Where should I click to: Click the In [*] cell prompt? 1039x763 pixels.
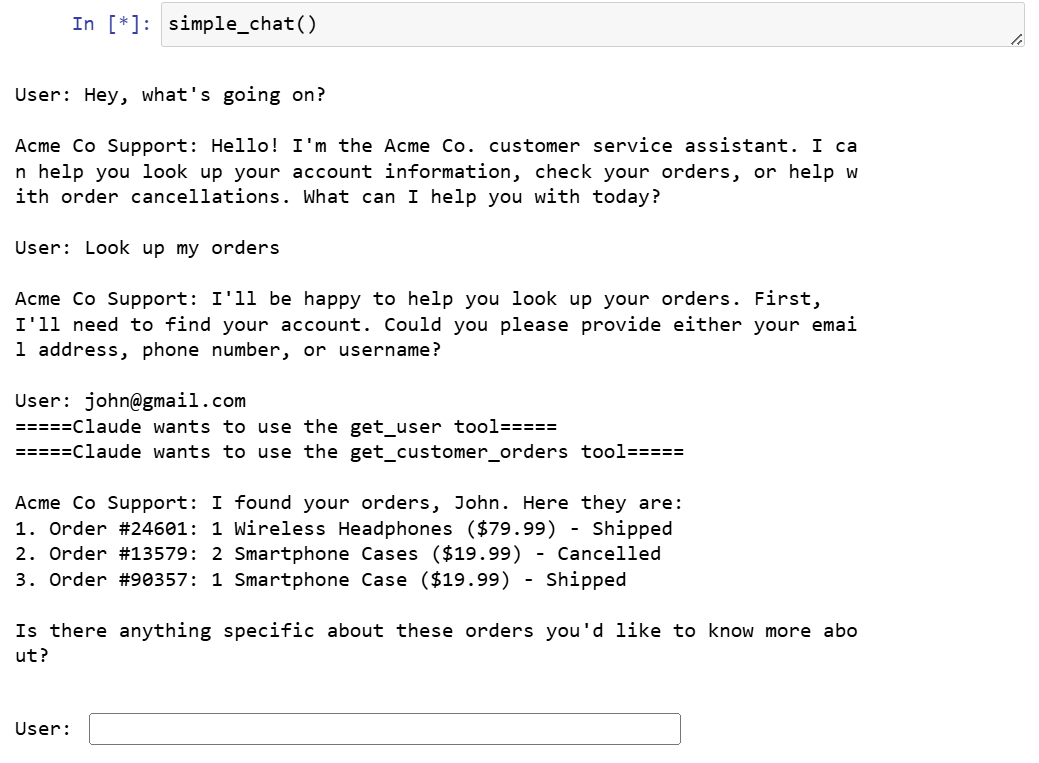(111, 24)
